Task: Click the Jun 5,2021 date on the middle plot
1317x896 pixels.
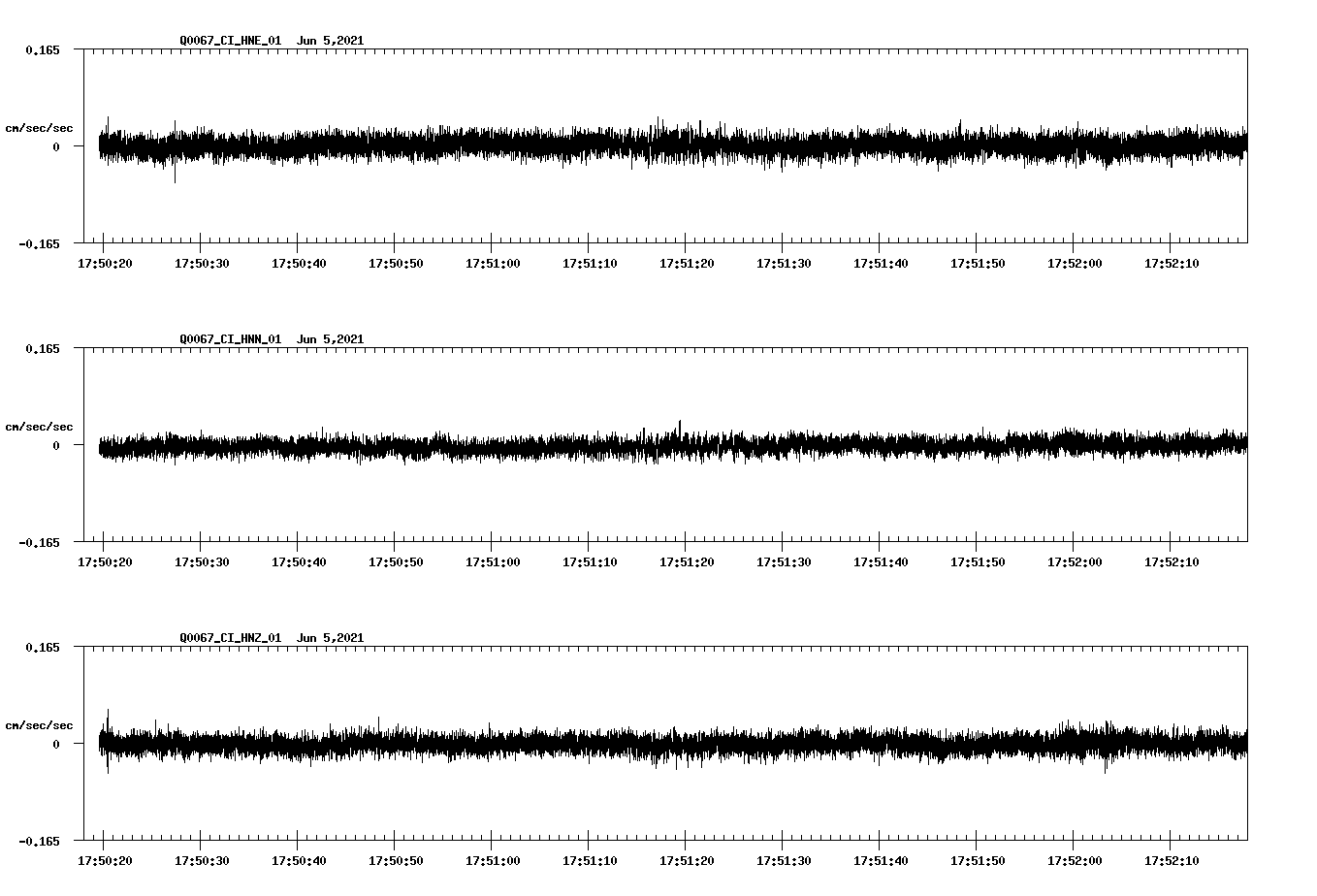Action: [331, 338]
